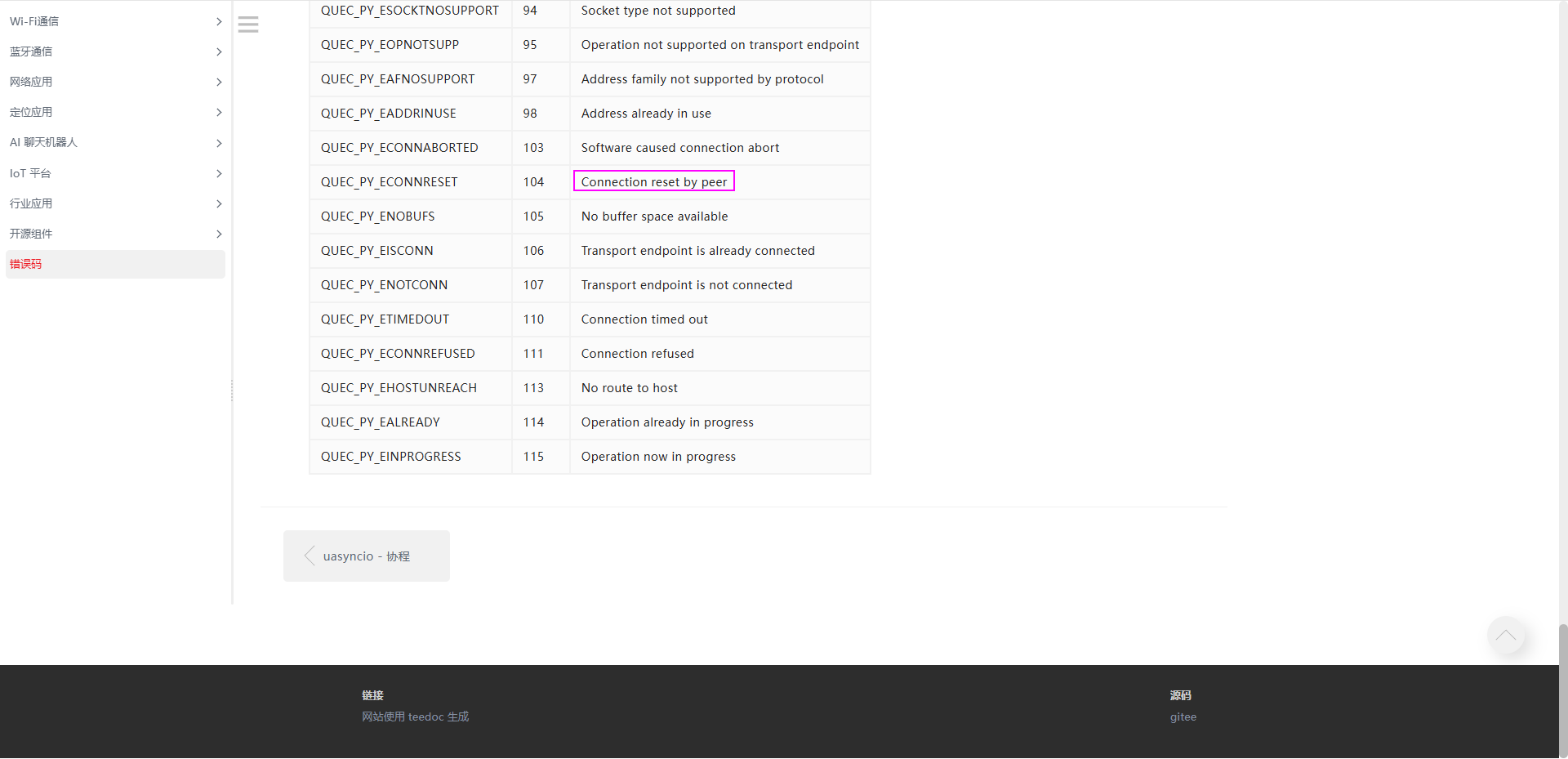Click the QUEC_PY_ECONNREFUSED error name
1568x759 pixels.
397,354
